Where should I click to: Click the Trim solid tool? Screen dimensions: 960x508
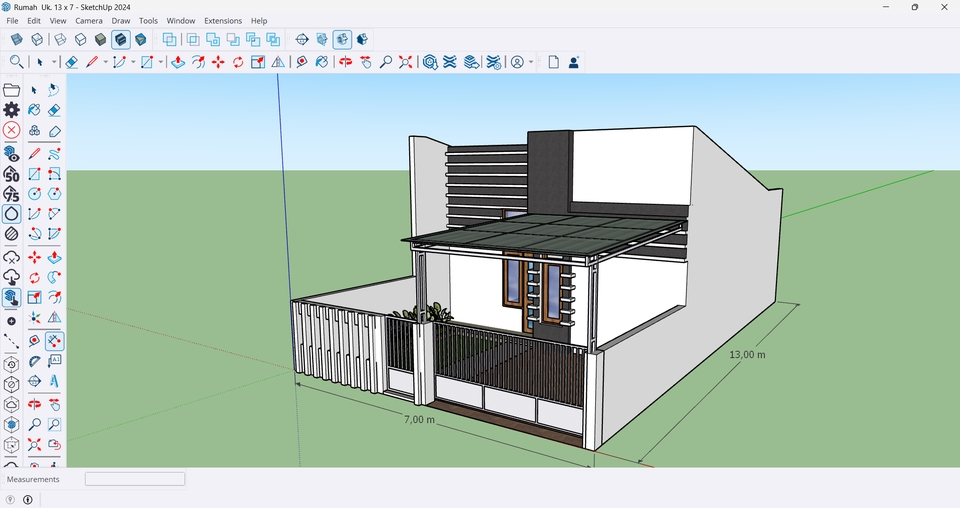[253, 40]
